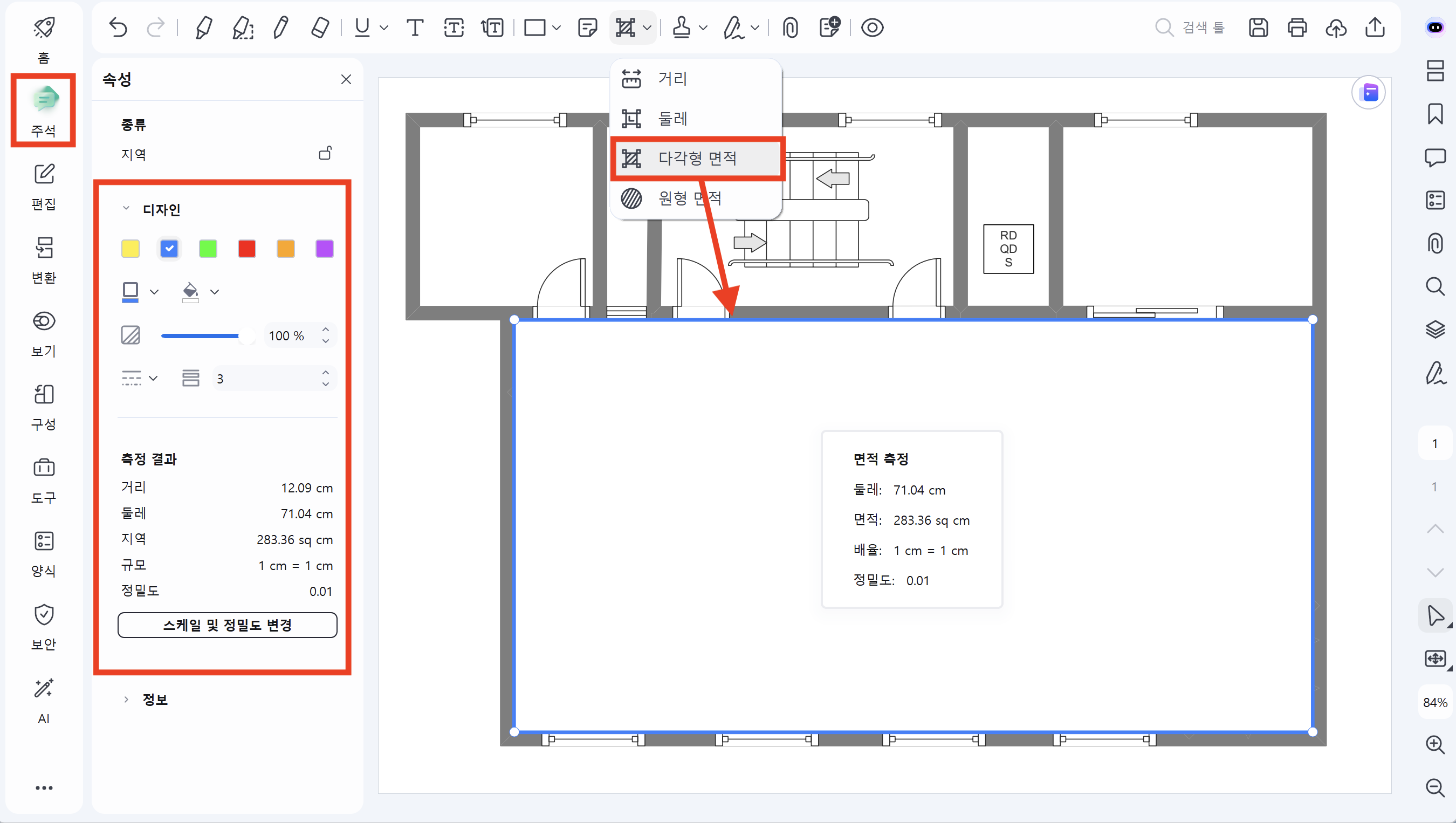This screenshot has height=823, width=1456.
Task: Click the Sticky Note tool
Action: click(588, 27)
